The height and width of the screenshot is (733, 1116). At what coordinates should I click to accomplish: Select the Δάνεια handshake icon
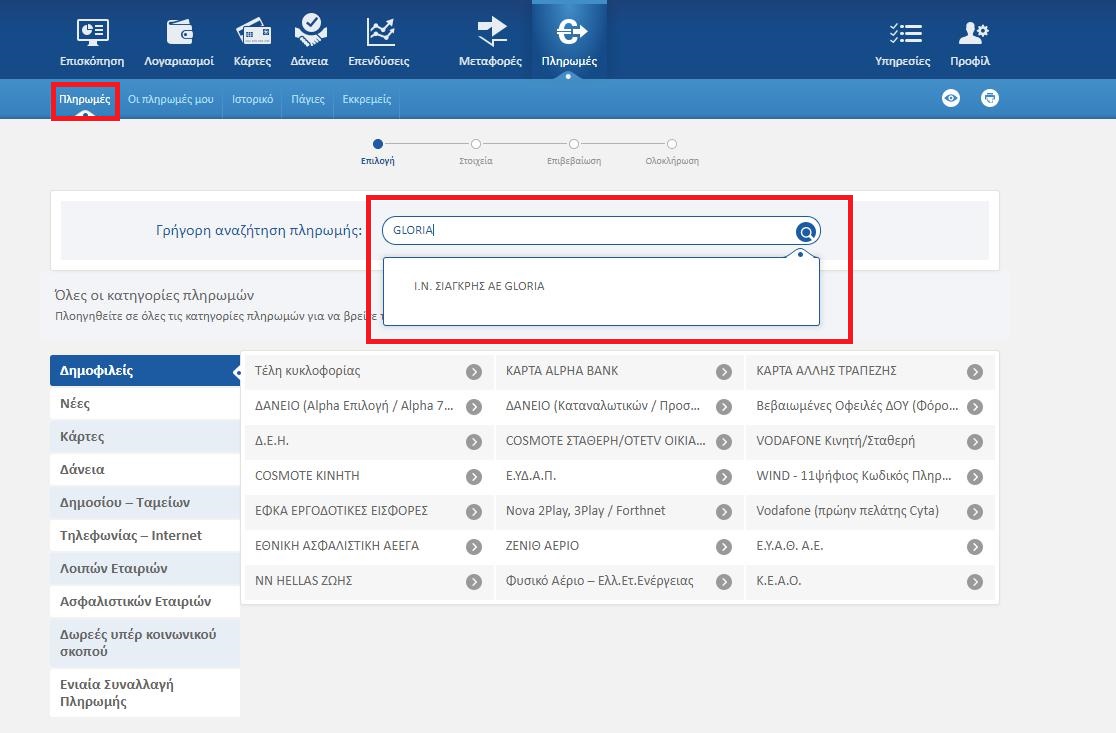click(309, 32)
